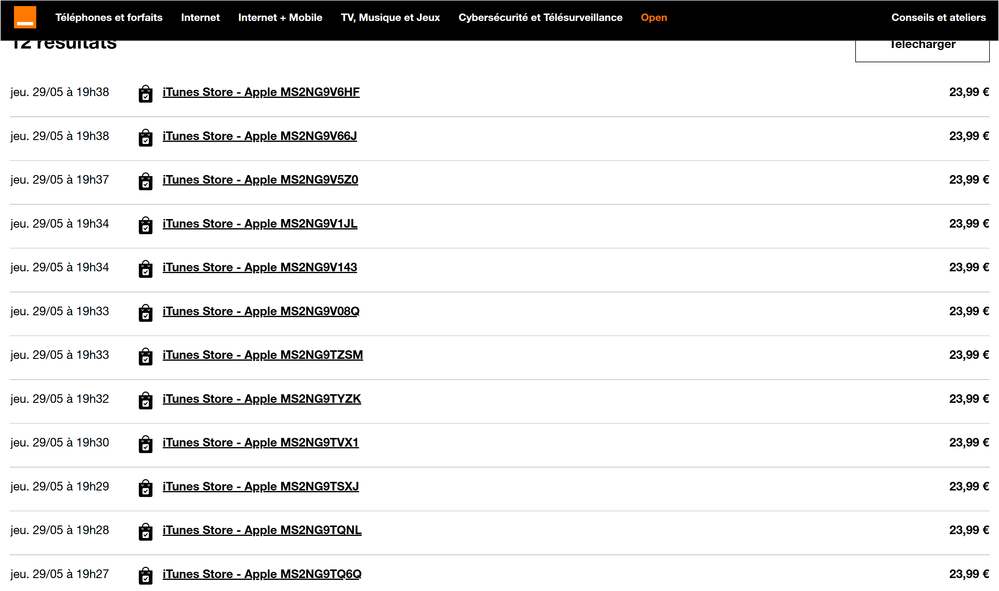The image size is (999, 591).
Task: Click 23,99 € amount on MS2NG9V1JL row
Action: [x=969, y=224]
